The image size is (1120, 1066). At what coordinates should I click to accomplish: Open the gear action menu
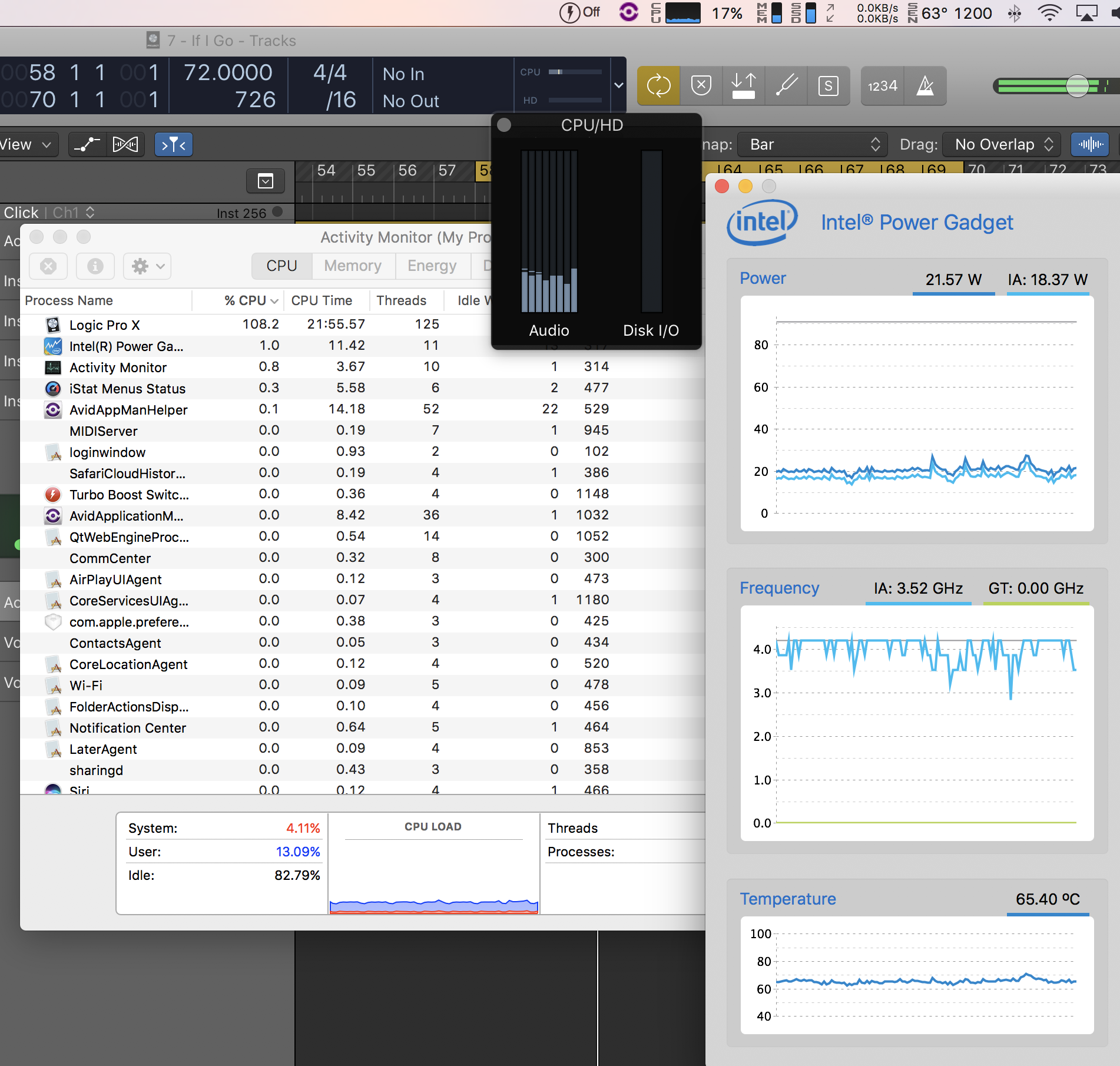click(x=147, y=266)
